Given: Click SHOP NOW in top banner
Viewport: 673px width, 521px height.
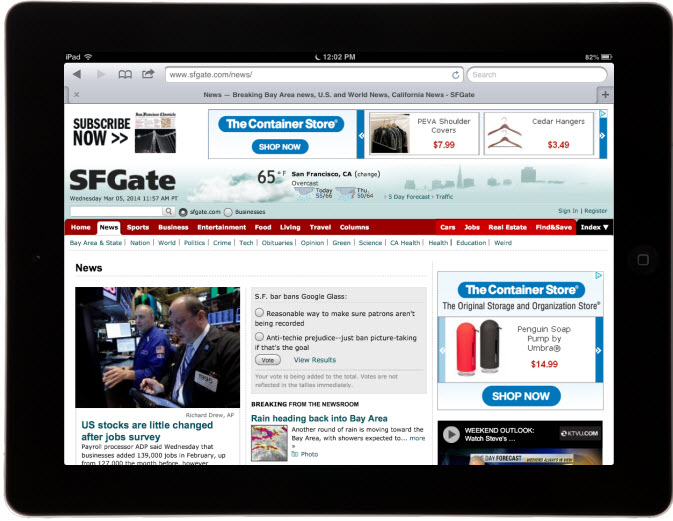Looking at the screenshot, I should (280, 147).
